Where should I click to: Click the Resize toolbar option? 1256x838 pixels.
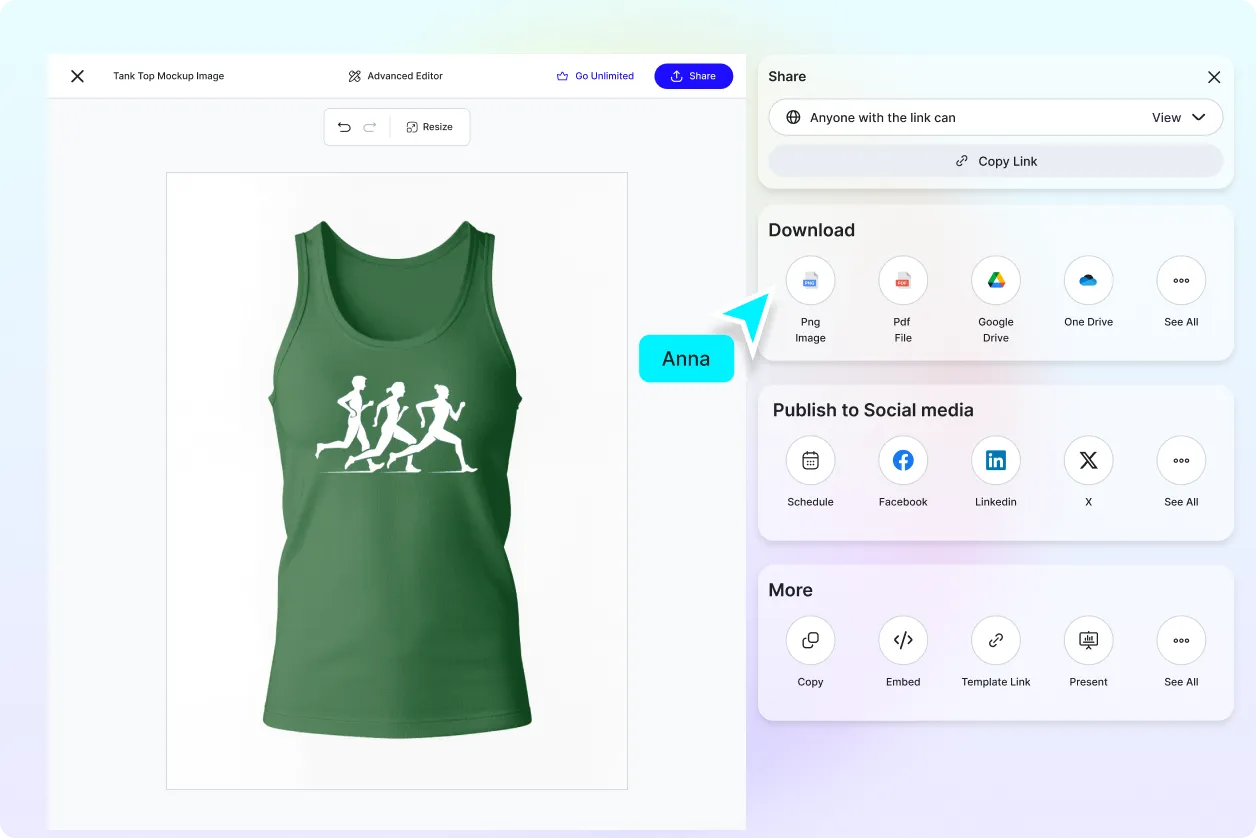click(430, 126)
